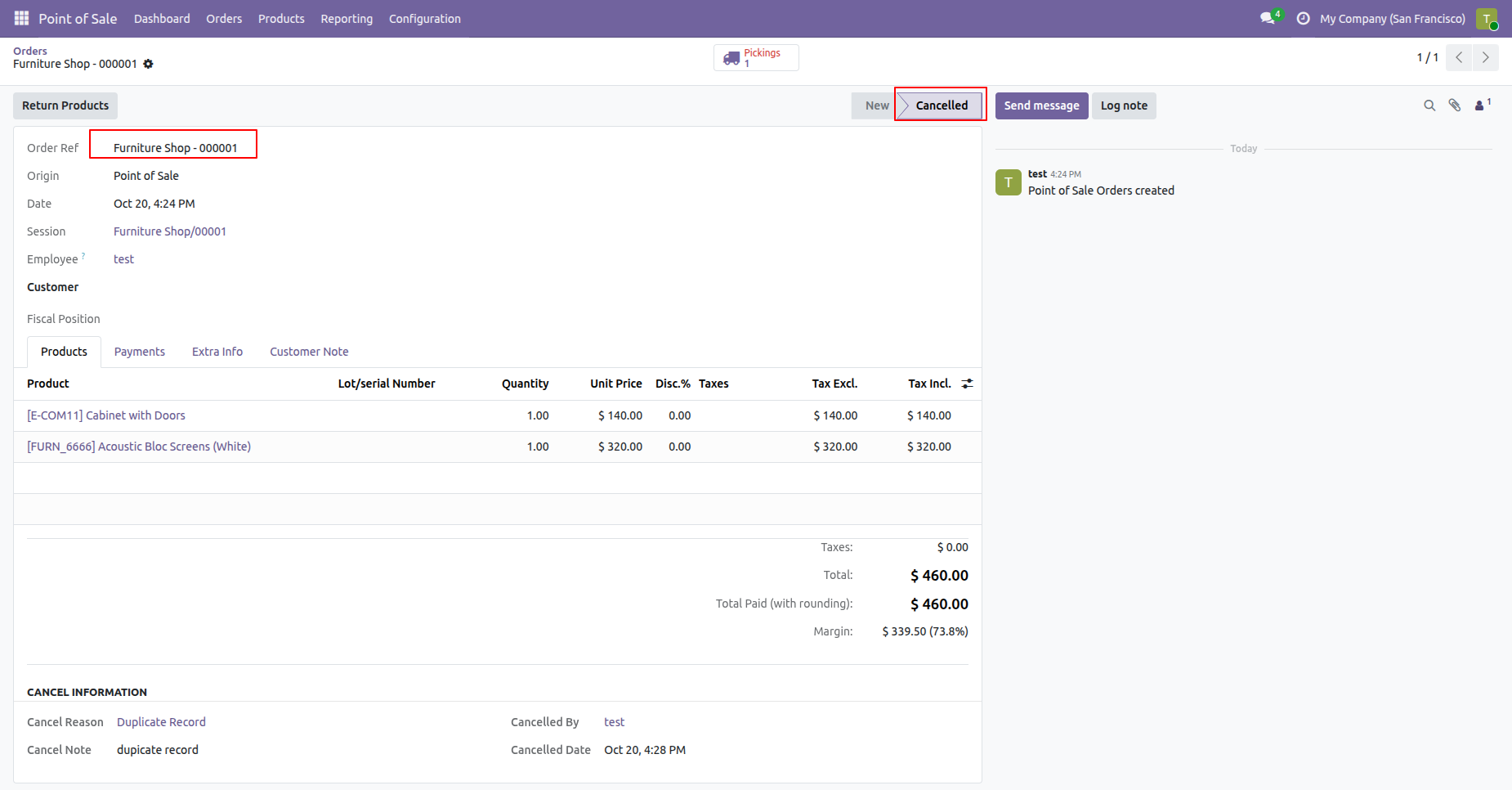Viewport: 1512px width, 790px height.
Task: Open Cabinet with Doors product link
Action: click(106, 415)
